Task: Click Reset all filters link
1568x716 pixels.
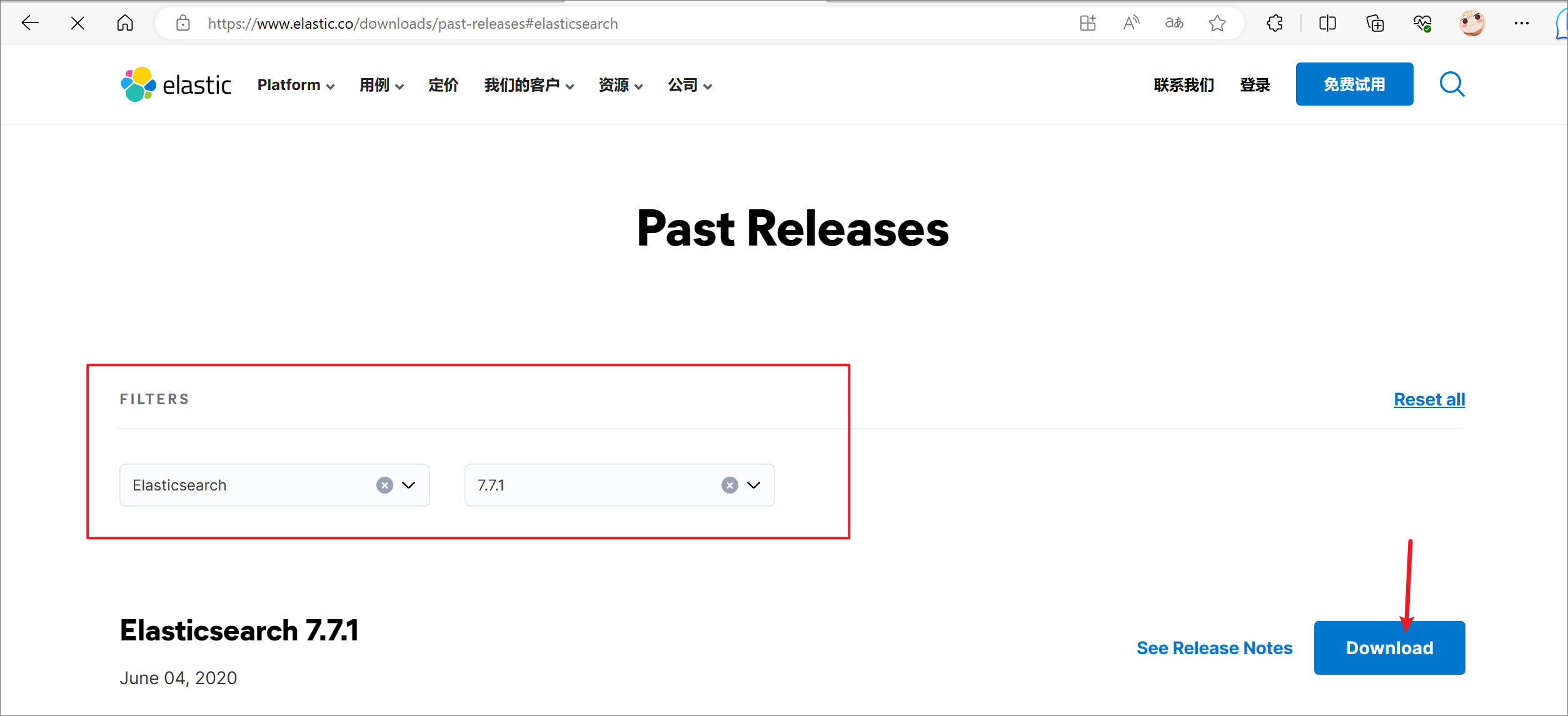Action: (1429, 399)
